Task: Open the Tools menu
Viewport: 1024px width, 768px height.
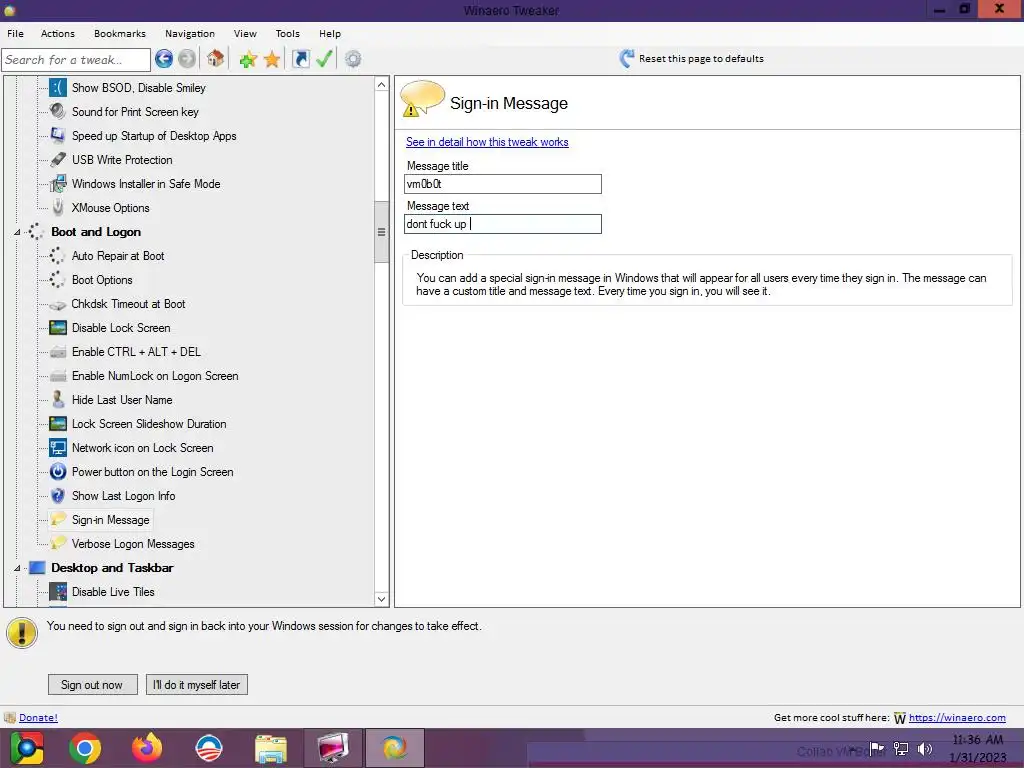Action: pyautogui.click(x=288, y=33)
